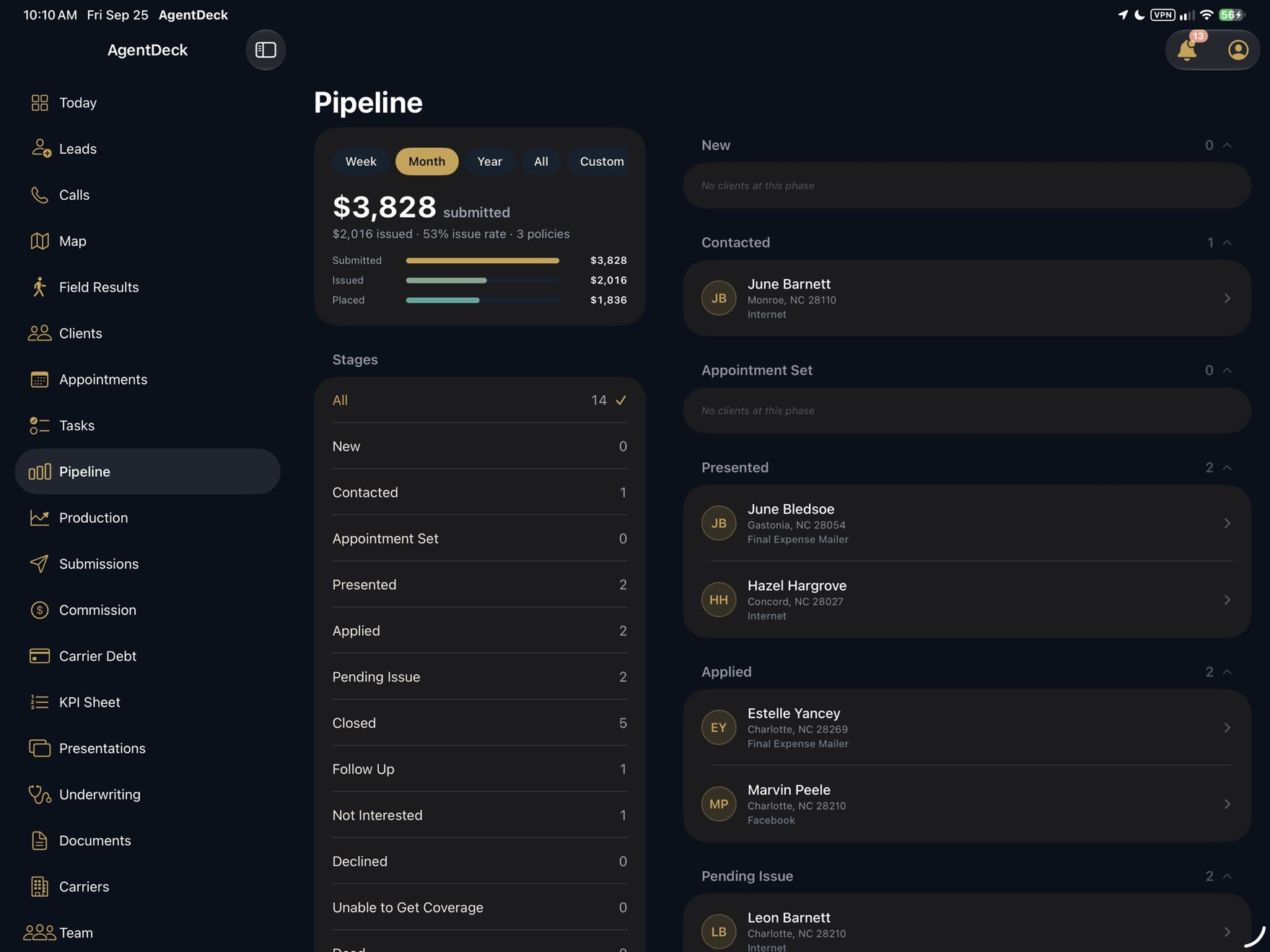Open Today from the sidebar
This screenshot has width=1270, height=952.
[147, 102]
